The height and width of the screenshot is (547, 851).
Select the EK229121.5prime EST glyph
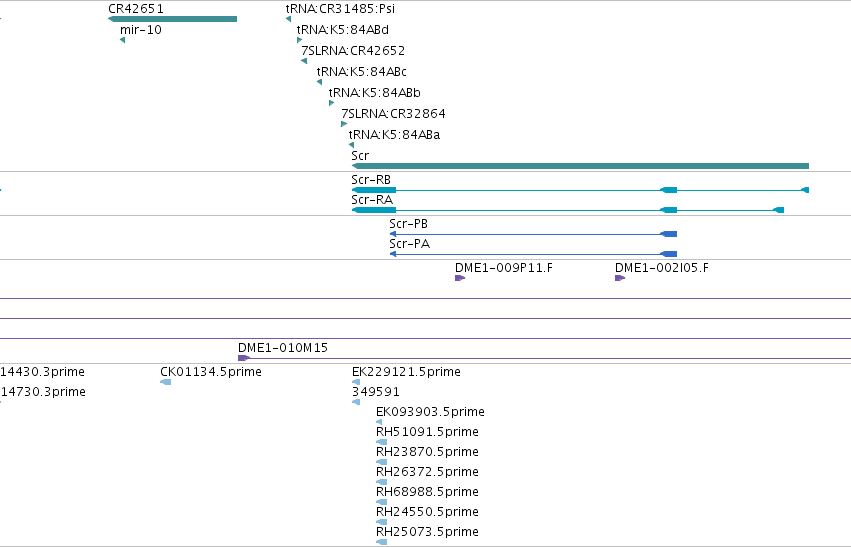coord(356,382)
